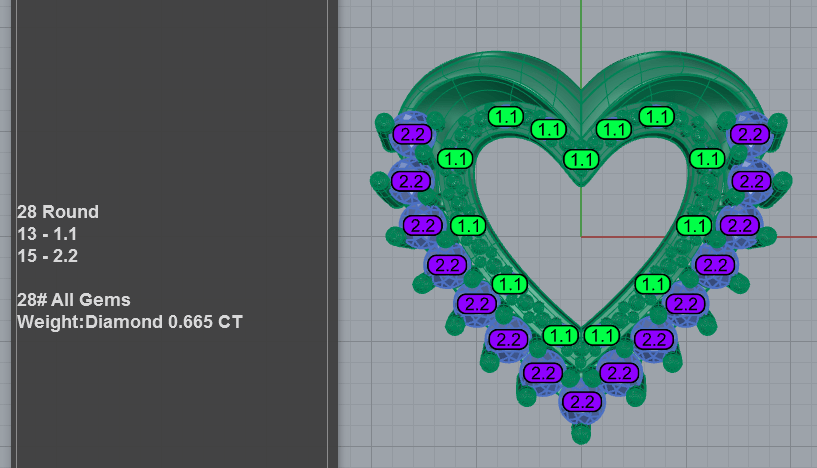Viewport: 817px width, 468px height.
Task: Select the 2.2 label at heart's bottom tip
Action: pyautogui.click(x=582, y=402)
